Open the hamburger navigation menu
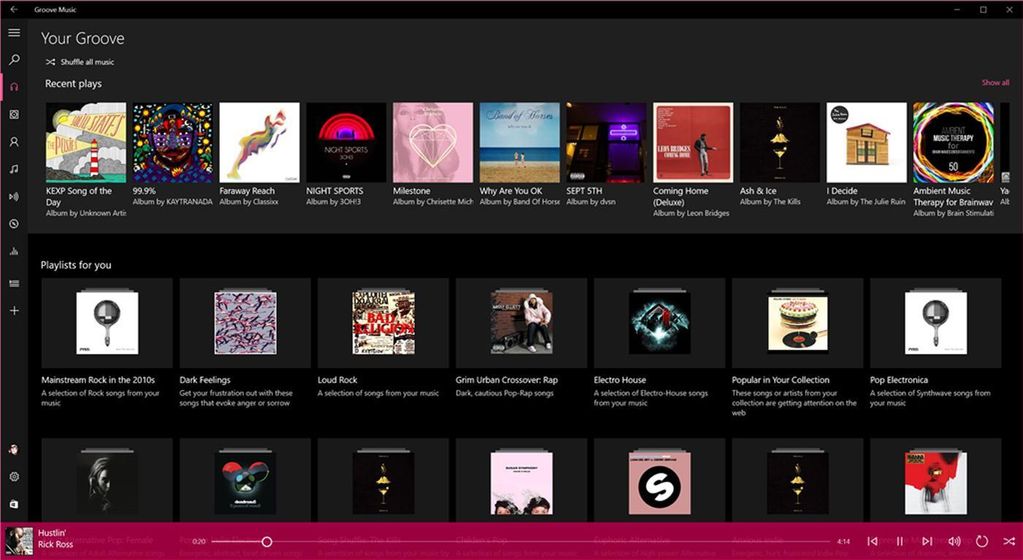 point(14,33)
